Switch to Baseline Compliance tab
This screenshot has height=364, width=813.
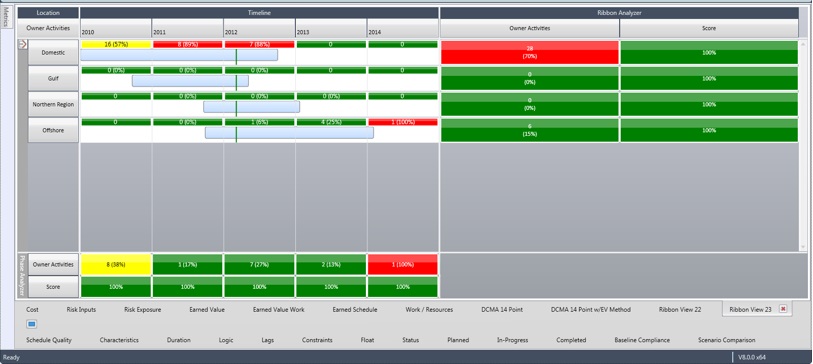(x=642, y=340)
